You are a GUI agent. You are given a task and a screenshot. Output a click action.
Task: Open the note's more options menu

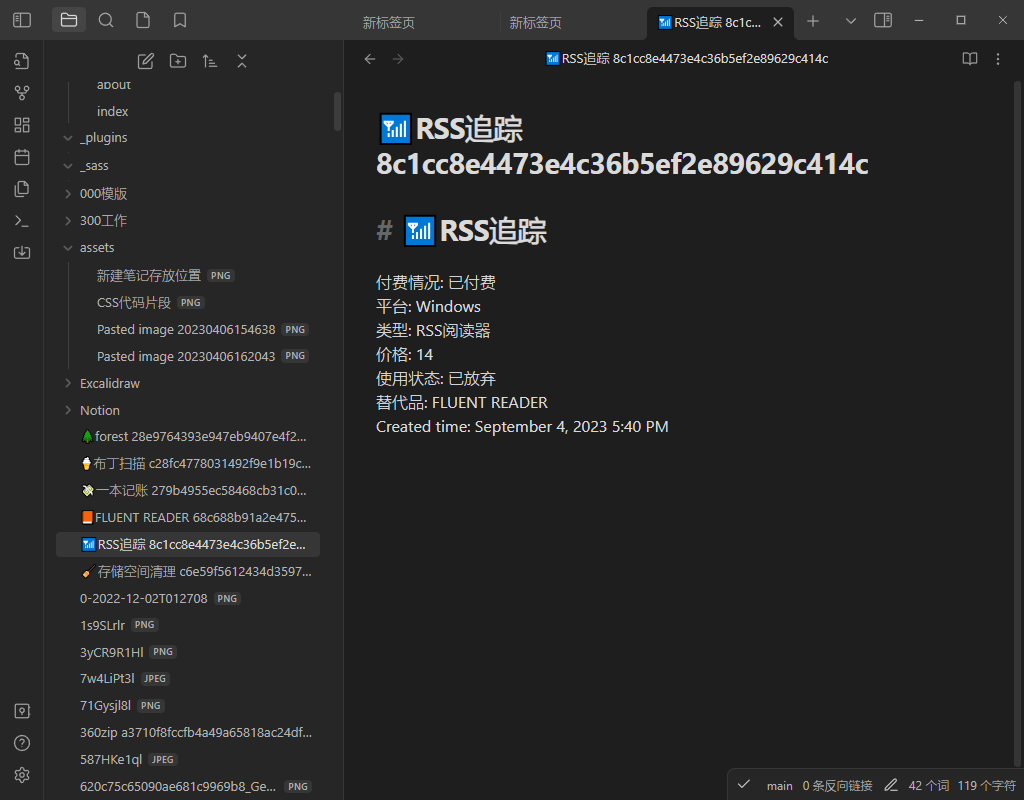pos(997,59)
